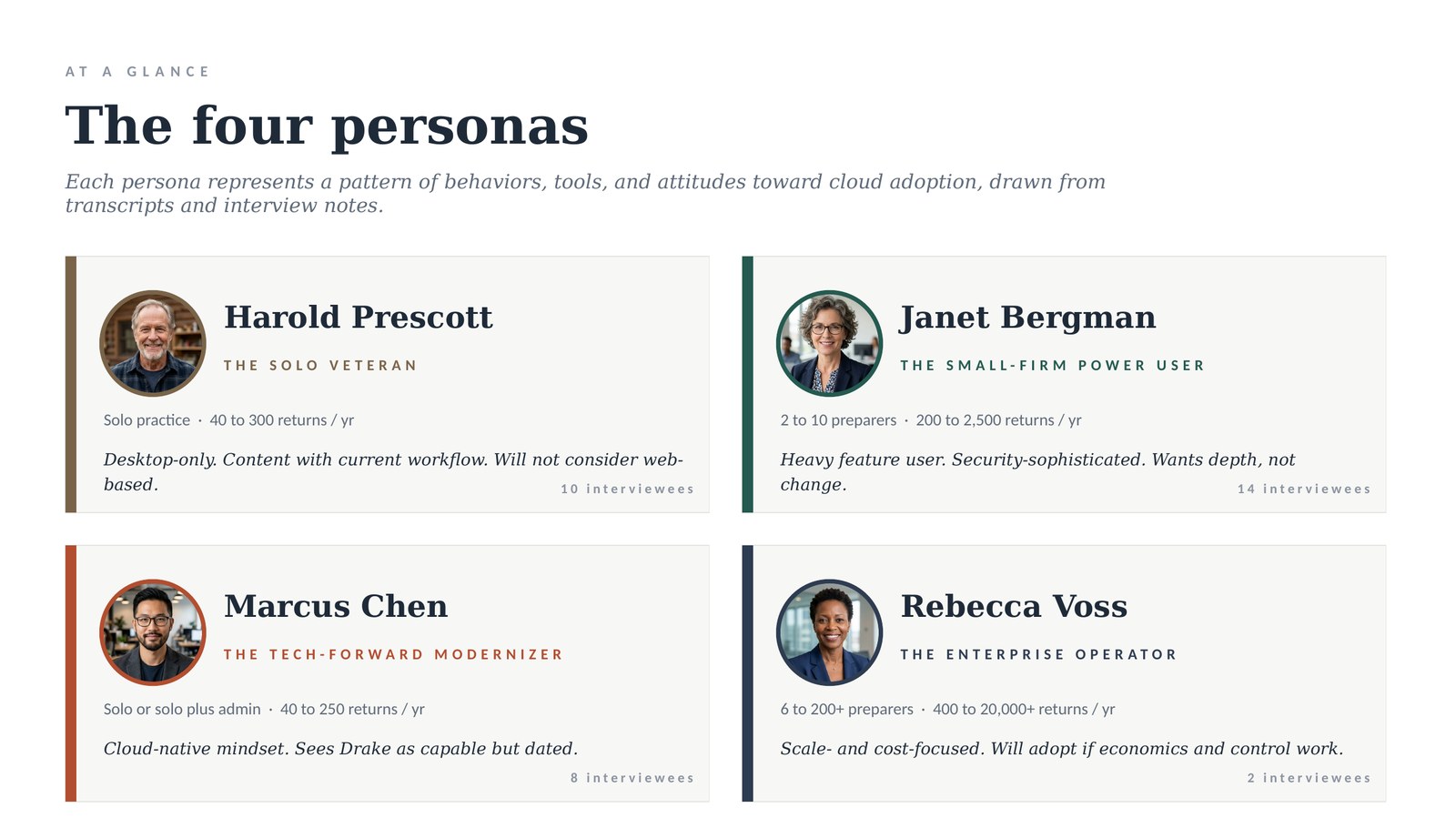Click Marcus Chen's portrait photo
The image size is (1456, 818).
click(153, 632)
